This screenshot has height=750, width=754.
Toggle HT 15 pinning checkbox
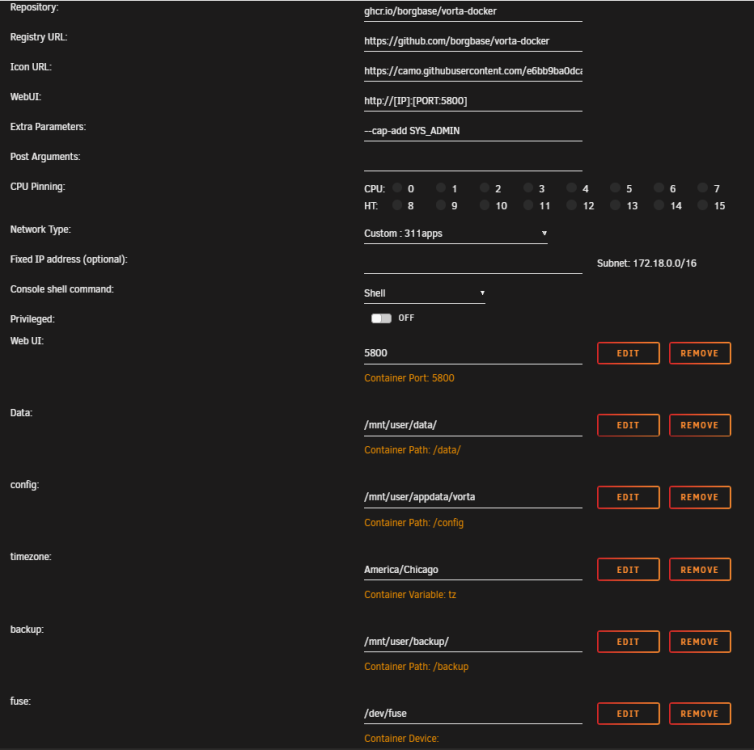(703, 205)
